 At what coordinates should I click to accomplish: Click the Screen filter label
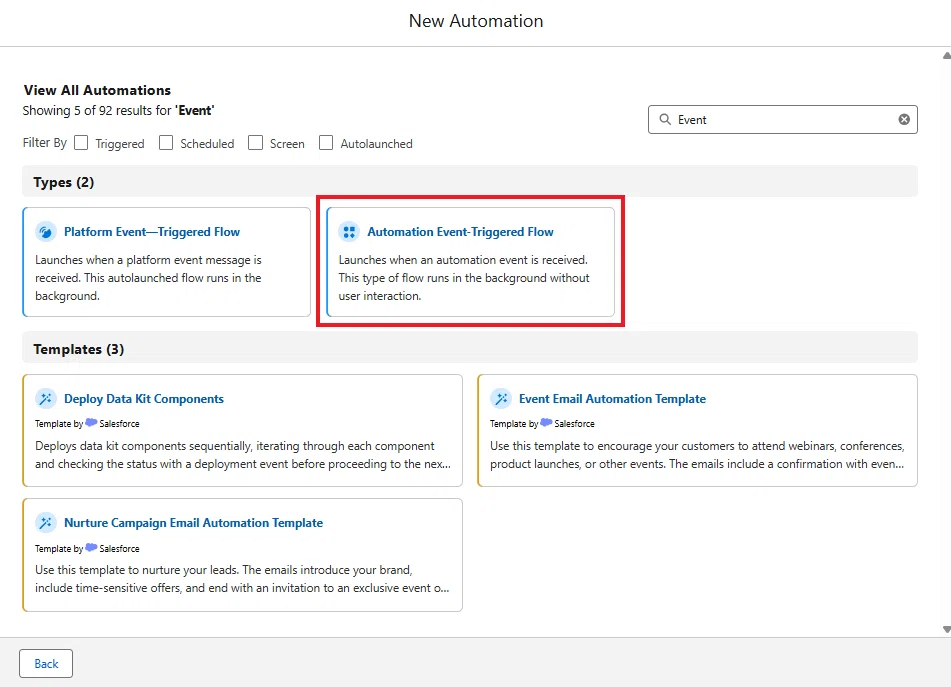[287, 144]
